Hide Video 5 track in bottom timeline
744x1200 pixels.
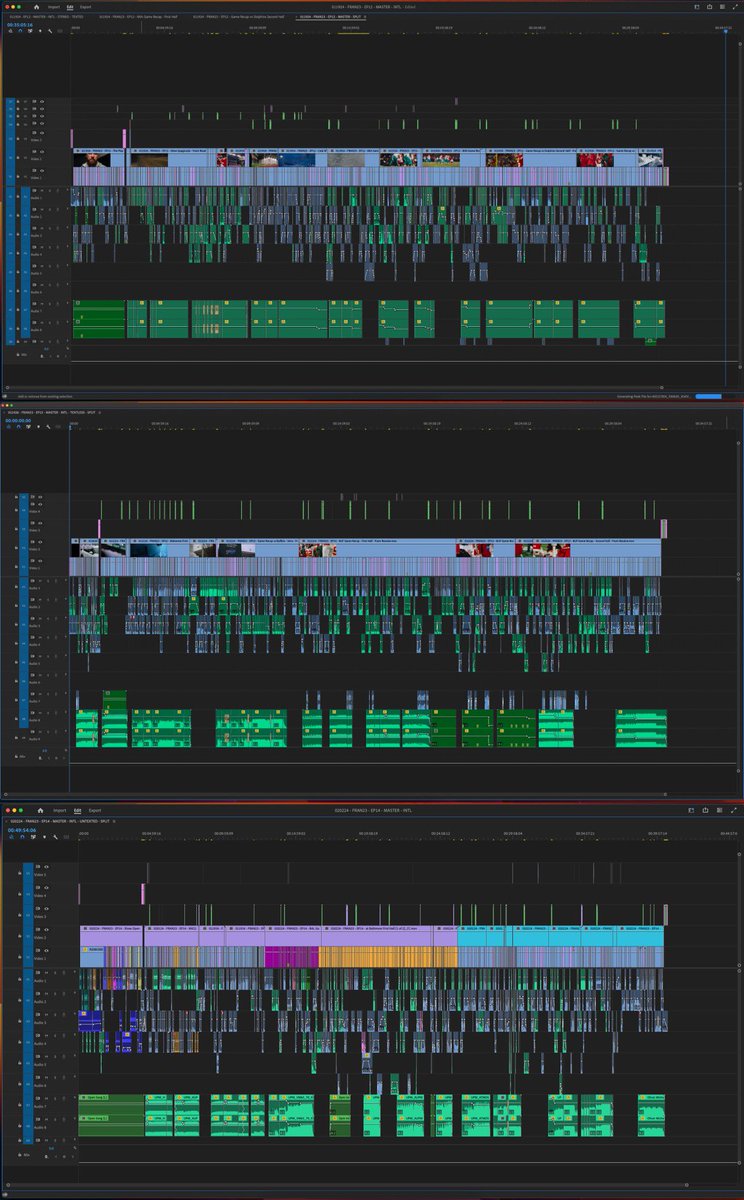click(x=46, y=866)
